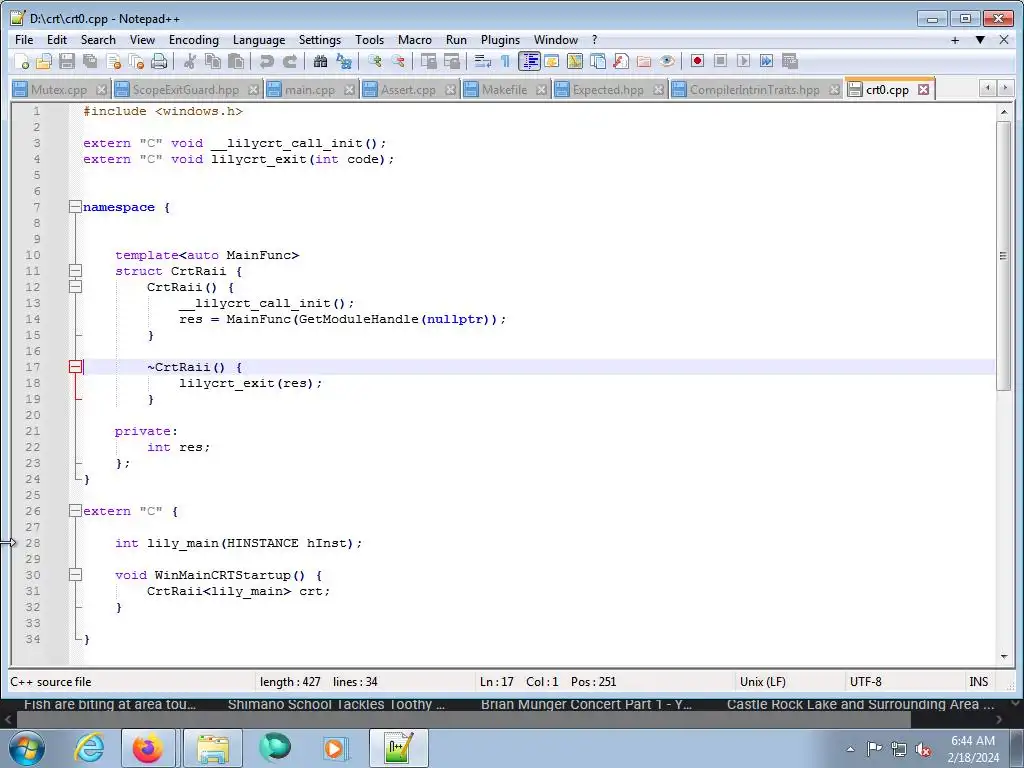Viewport: 1024px width, 768px height.
Task: Open Find with the binoculars icon
Action: tap(320, 61)
